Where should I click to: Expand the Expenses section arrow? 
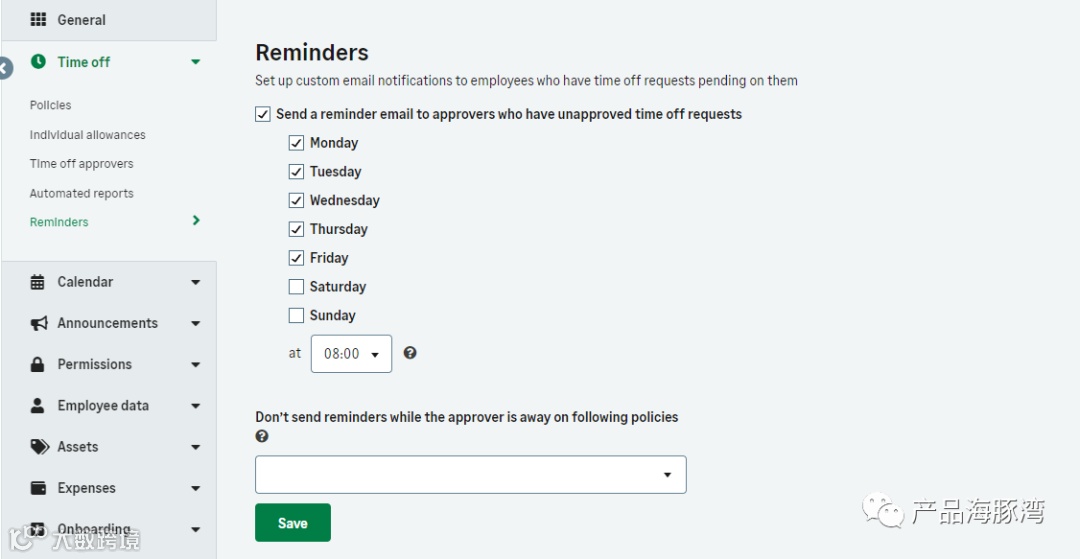tap(195, 489)
